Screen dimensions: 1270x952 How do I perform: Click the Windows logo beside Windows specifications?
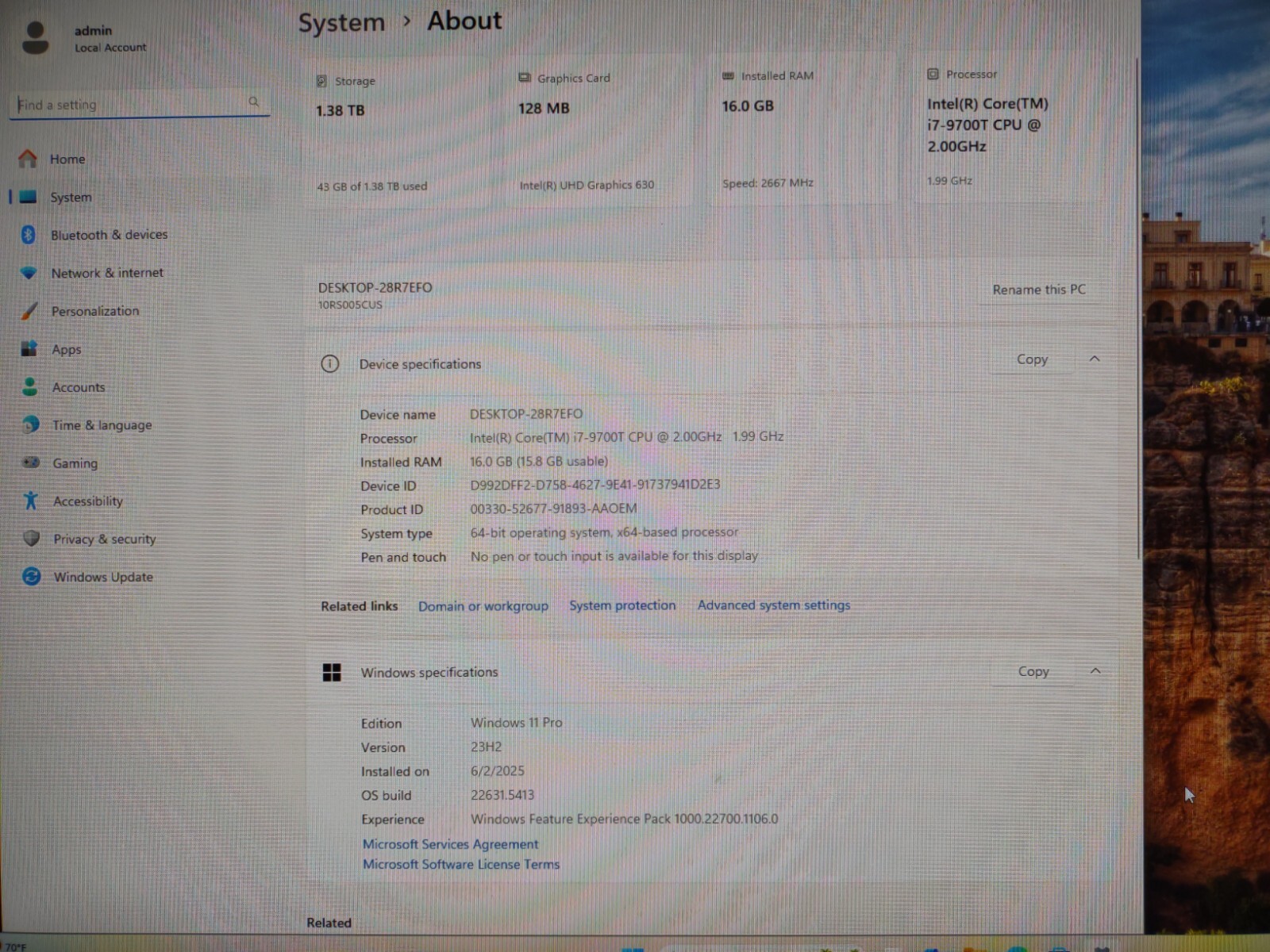332,673
